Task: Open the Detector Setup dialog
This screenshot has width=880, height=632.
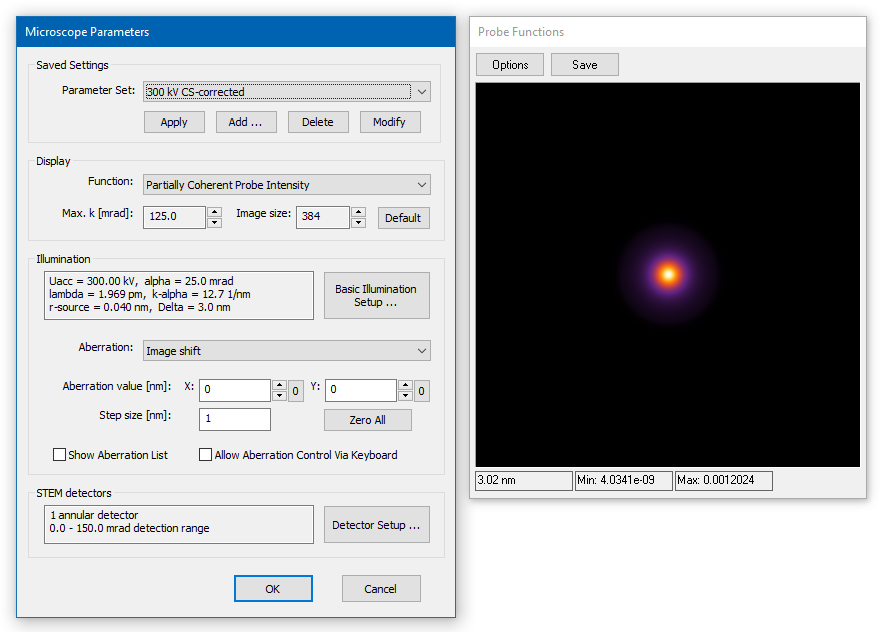Action: [376, 524]
